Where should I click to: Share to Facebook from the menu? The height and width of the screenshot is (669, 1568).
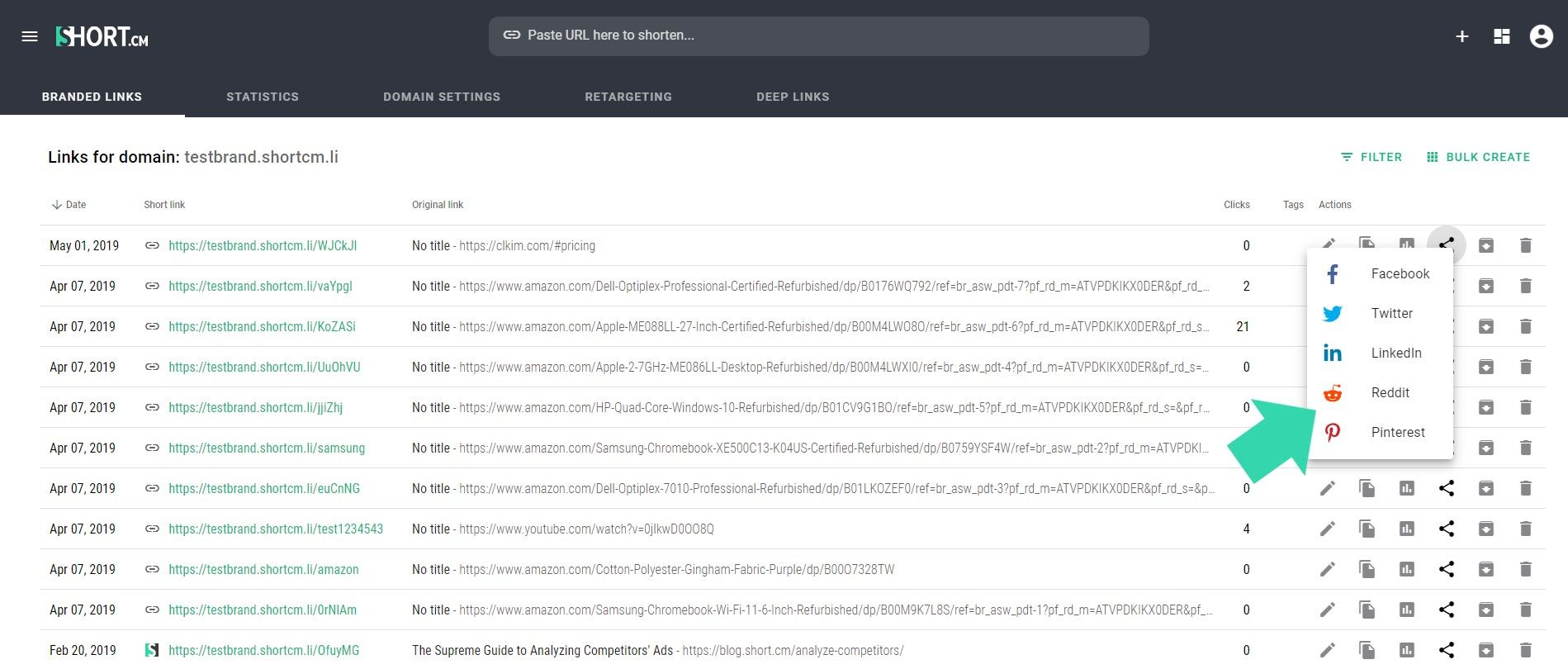click(x=1380, y=273)
